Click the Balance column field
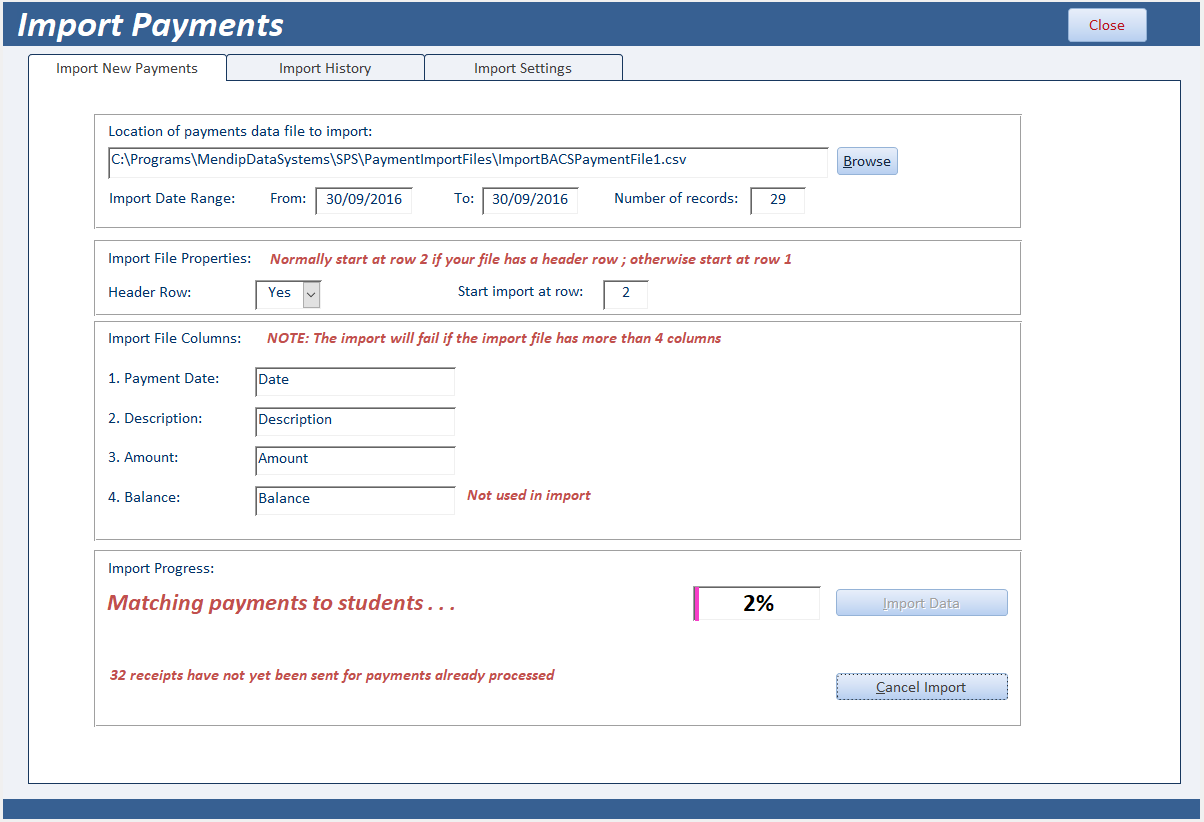Screen dimensions: 1204x822 click(x=355, y=500)
